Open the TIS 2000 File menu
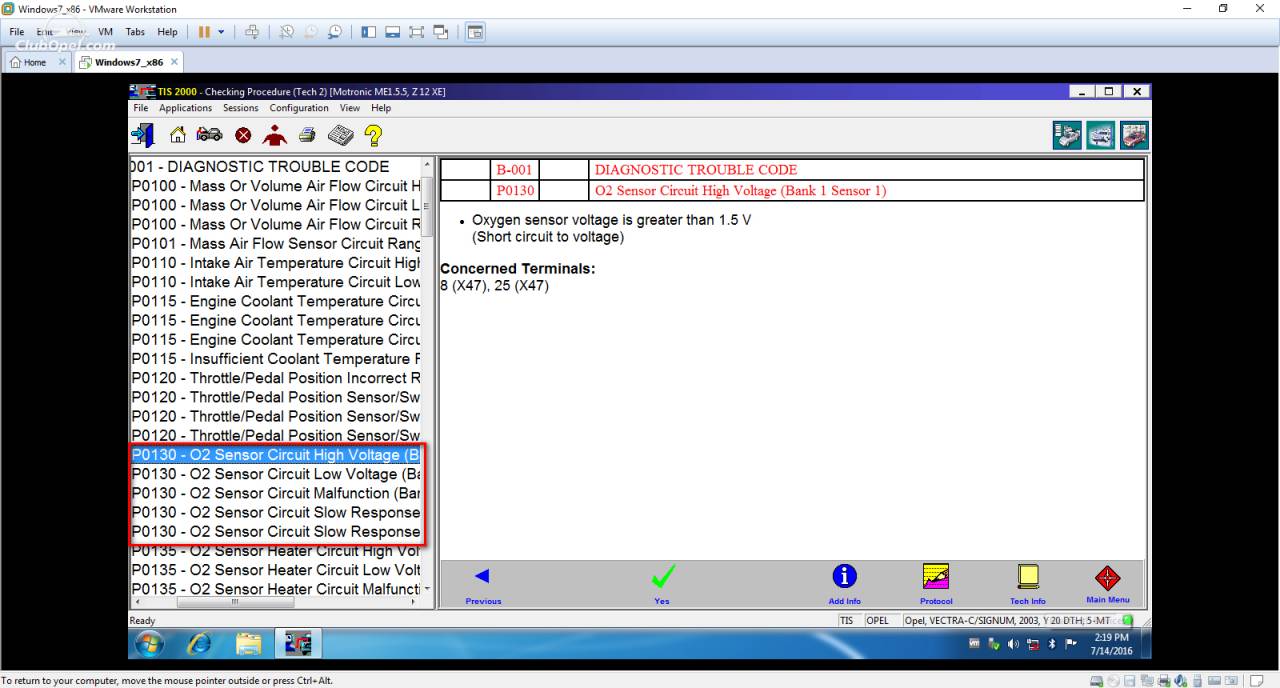1280x688 pixels. pyautogui.click(x=141, y=108)
